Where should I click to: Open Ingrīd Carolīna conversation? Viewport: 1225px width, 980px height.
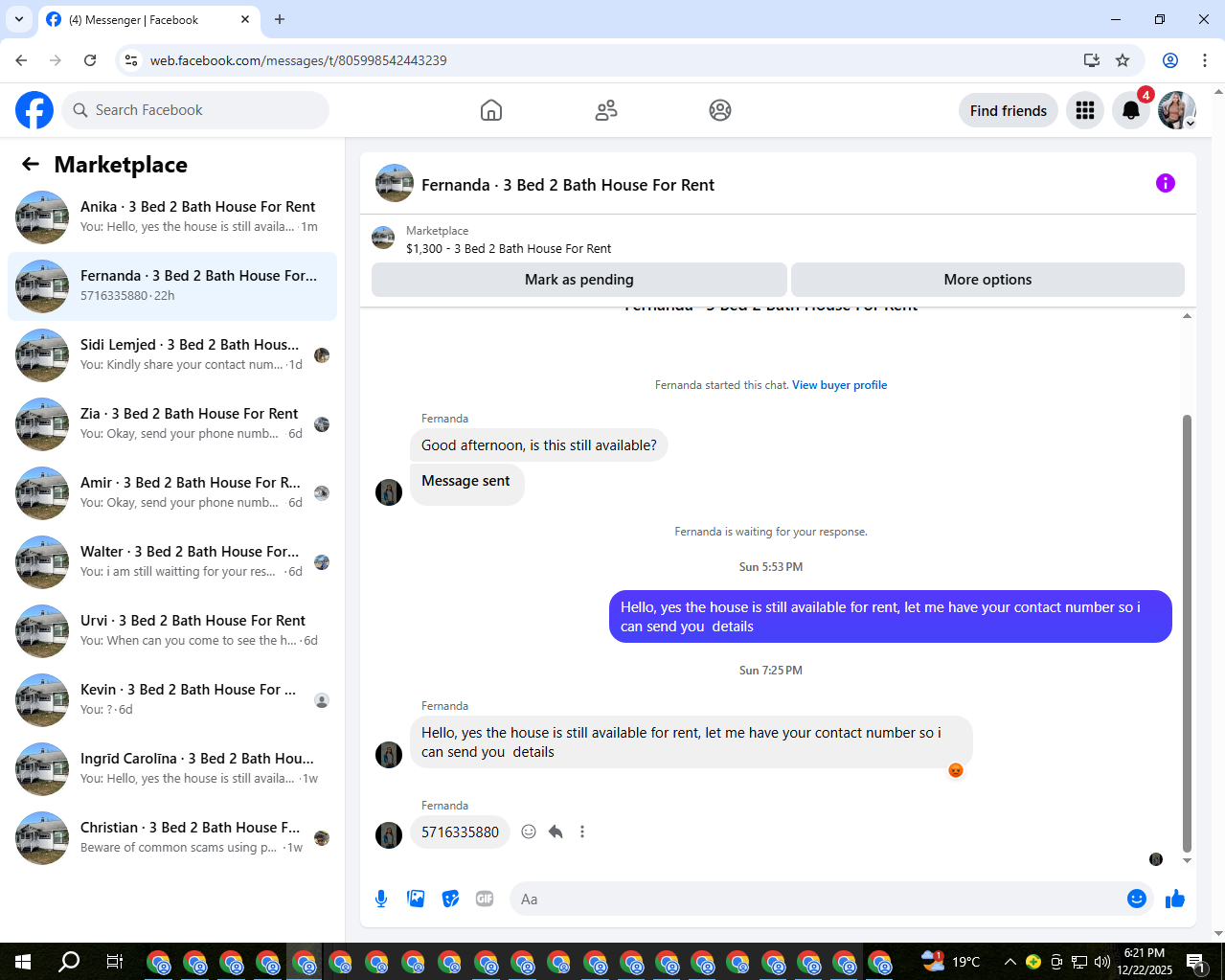pyautogui.click(x=172, y=769)
